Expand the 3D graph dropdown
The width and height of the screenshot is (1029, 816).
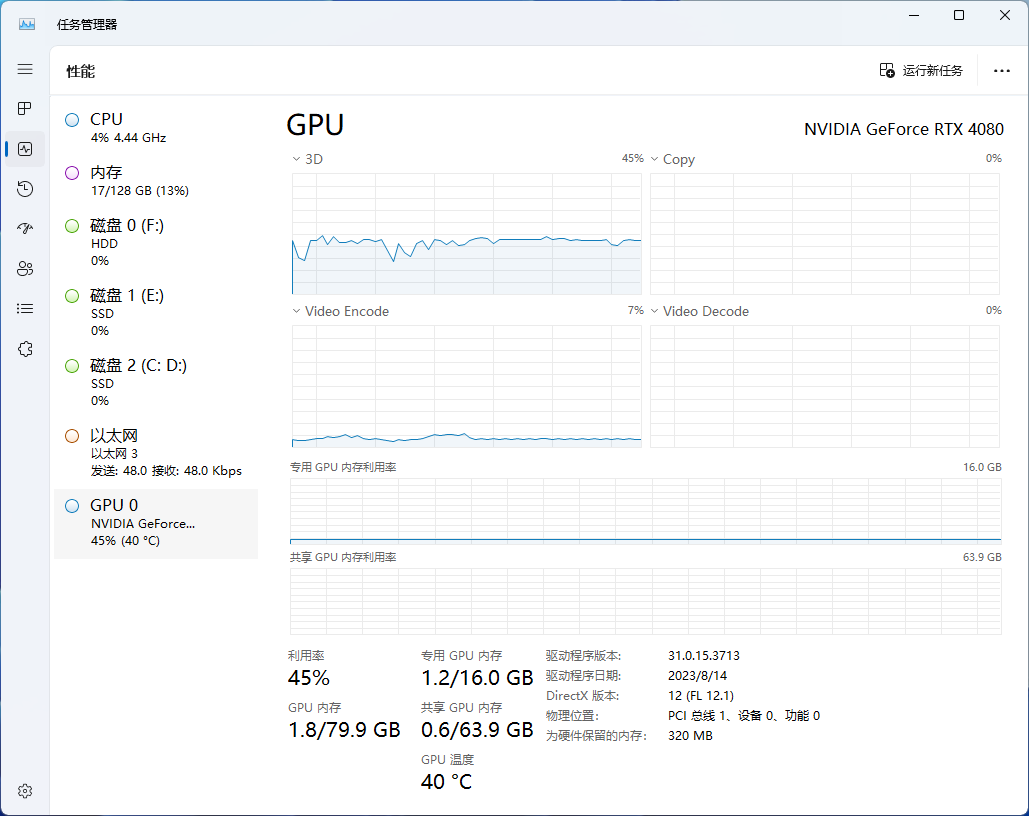tap(297, 159)
